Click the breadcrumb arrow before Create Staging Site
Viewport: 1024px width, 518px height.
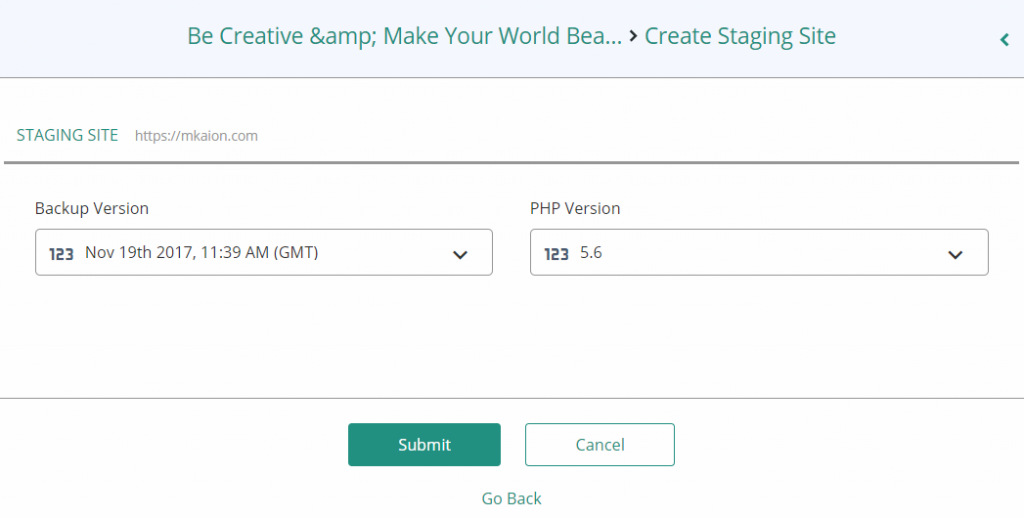coord(633,37)
